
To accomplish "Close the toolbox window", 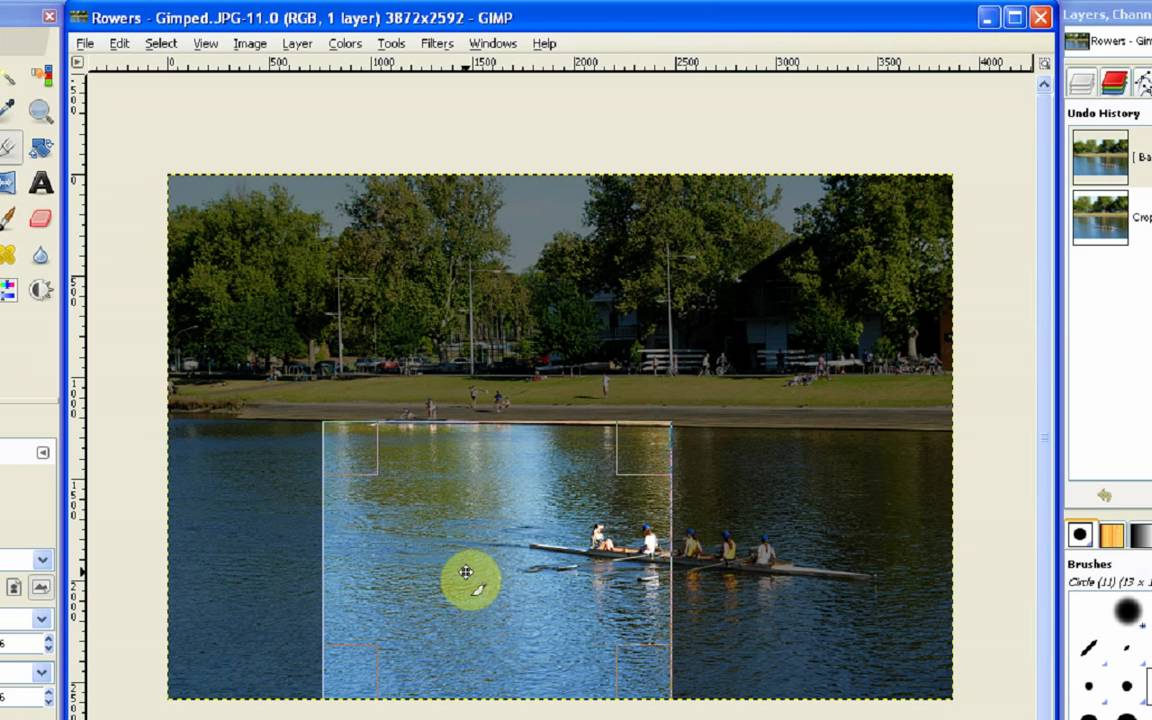I will tap(48, 15).
